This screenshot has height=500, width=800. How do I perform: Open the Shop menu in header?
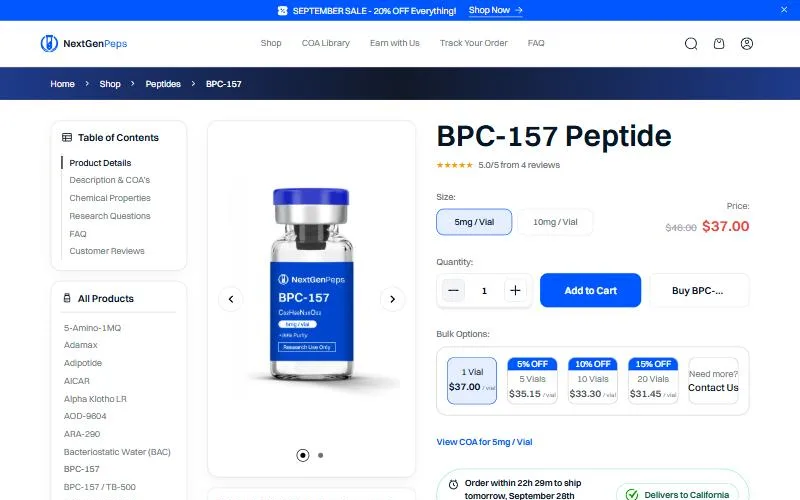tap(271, 43)
